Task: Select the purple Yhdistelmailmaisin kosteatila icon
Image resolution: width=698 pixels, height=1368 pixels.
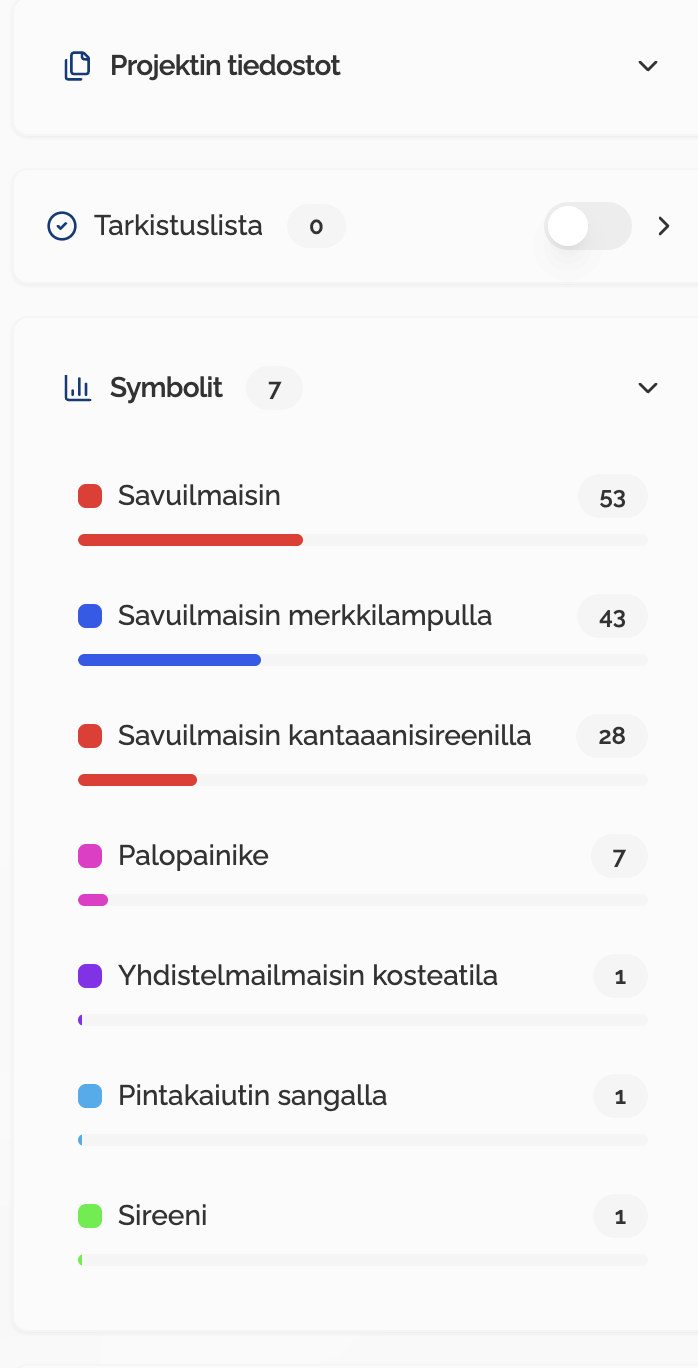Action: [90, 976]
